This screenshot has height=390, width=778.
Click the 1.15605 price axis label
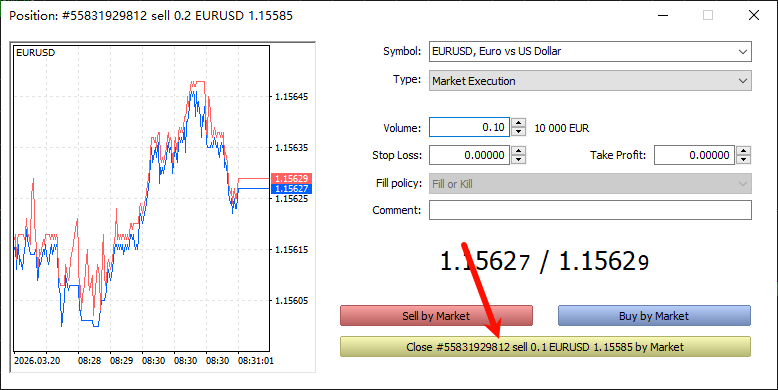(292, 301)
